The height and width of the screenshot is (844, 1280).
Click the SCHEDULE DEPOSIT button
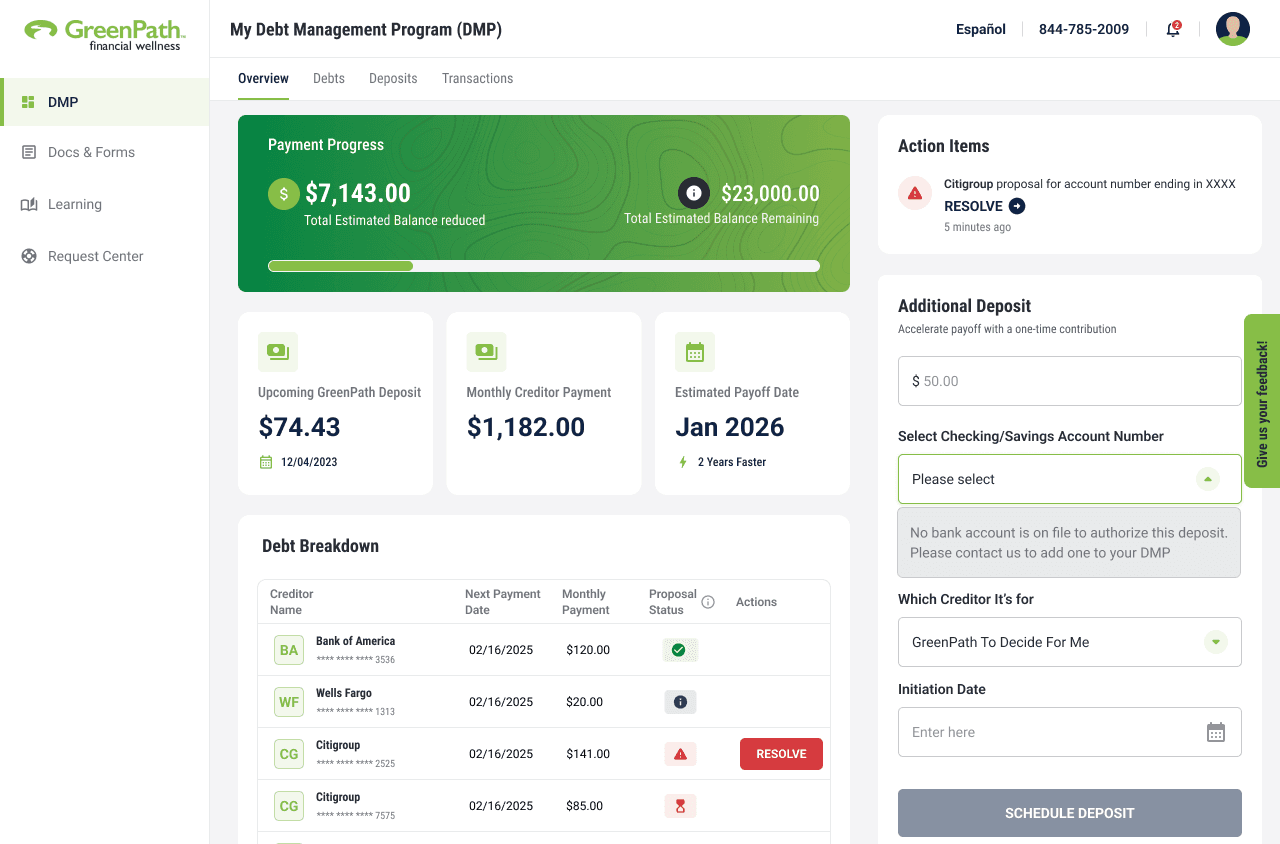(1070, 813)
